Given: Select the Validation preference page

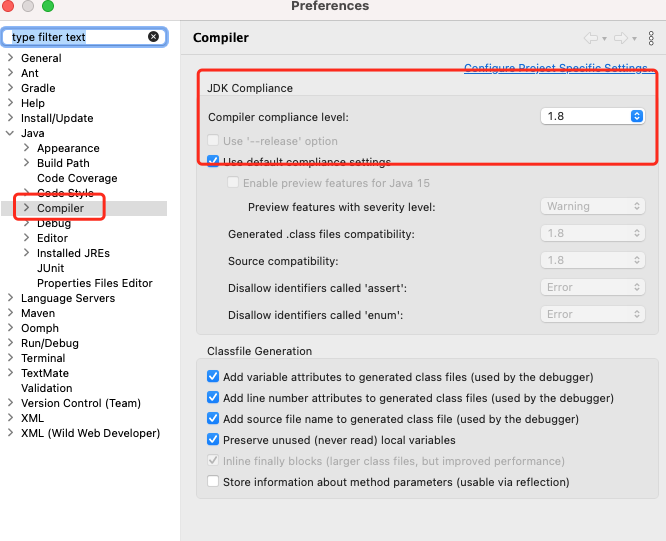Looking at the screenshot, I should (x=47, y=388).
